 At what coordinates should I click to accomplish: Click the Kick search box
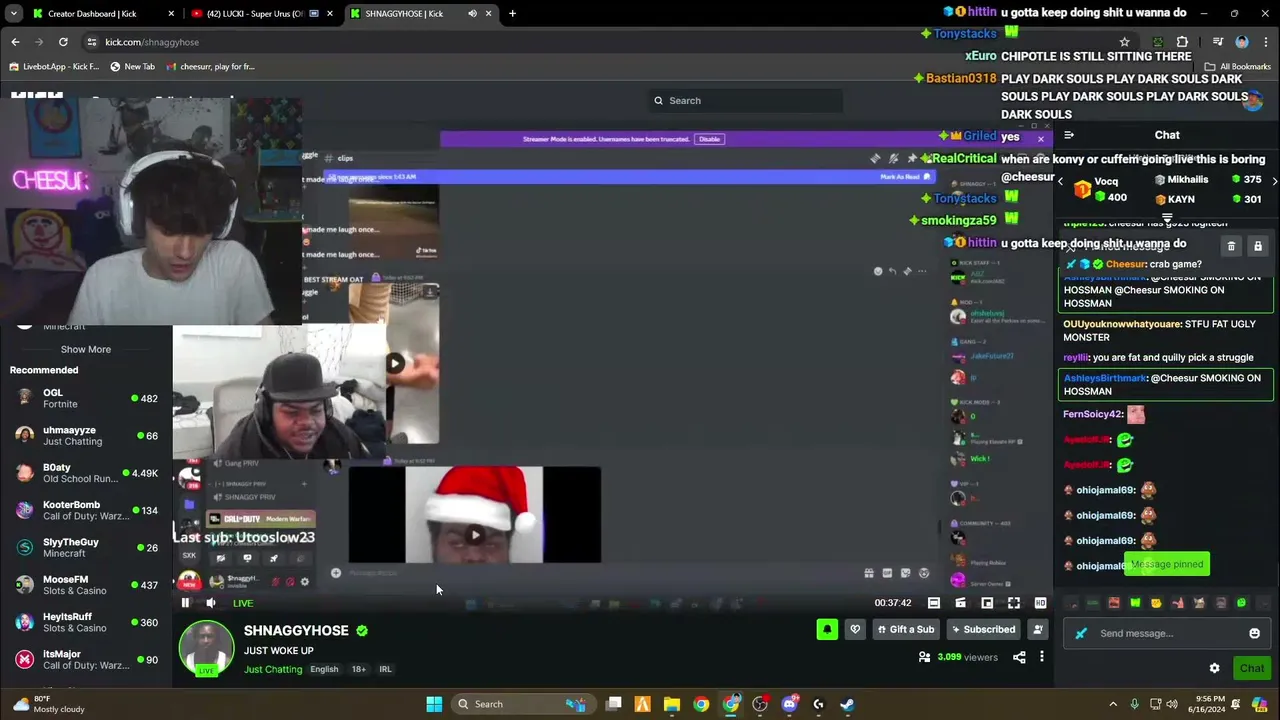745,100
